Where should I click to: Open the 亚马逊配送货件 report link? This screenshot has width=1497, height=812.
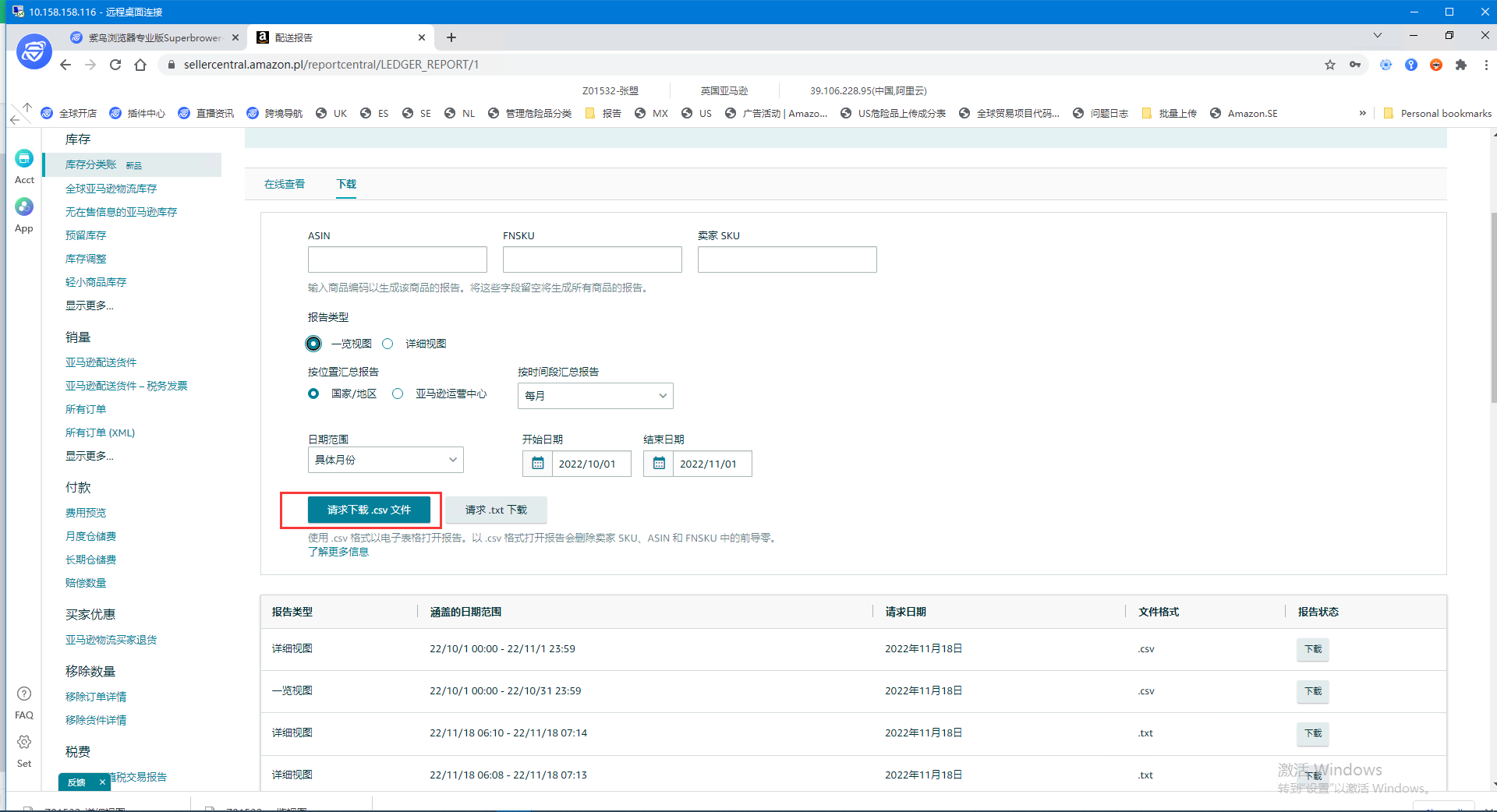tap(101, 362)
